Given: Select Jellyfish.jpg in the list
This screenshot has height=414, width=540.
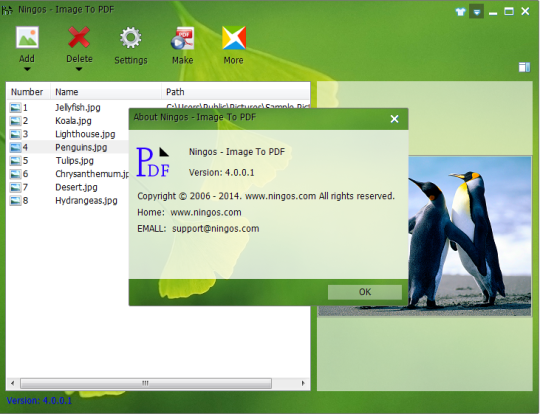Looking at the screenshot, I should (x=78, y=107).
